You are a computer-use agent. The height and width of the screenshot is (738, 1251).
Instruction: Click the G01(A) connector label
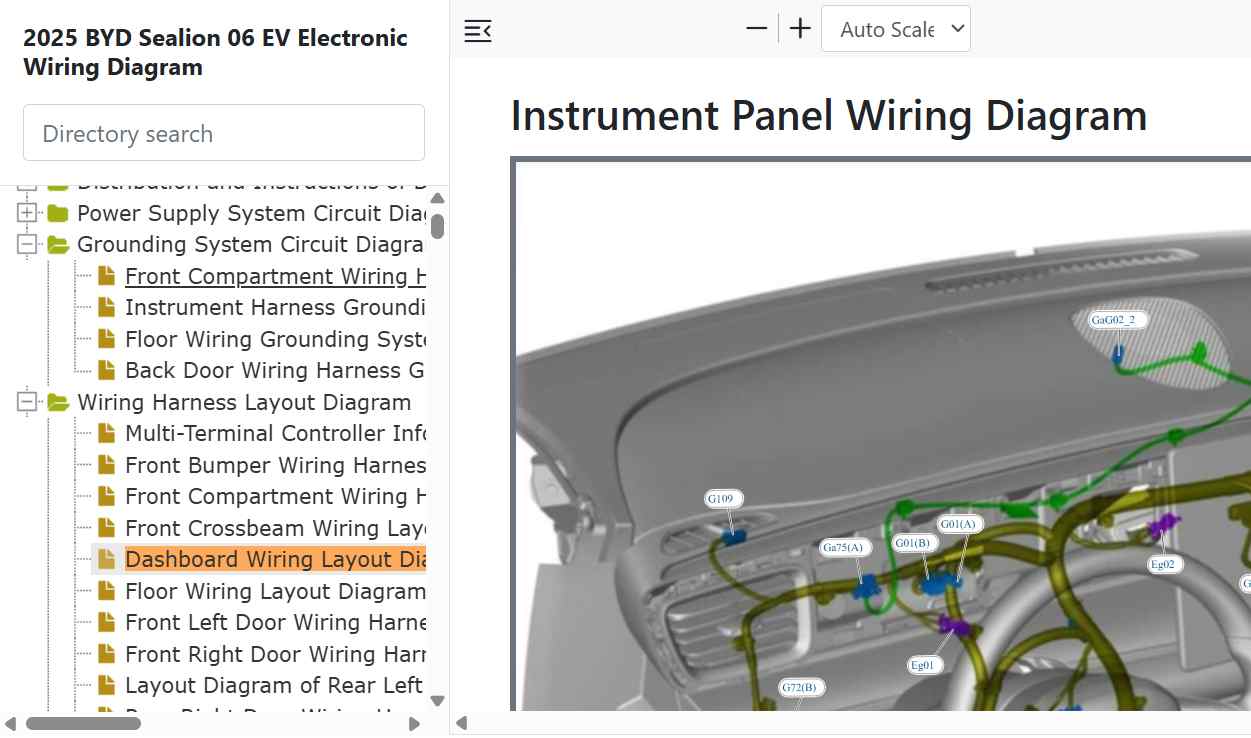960,524
